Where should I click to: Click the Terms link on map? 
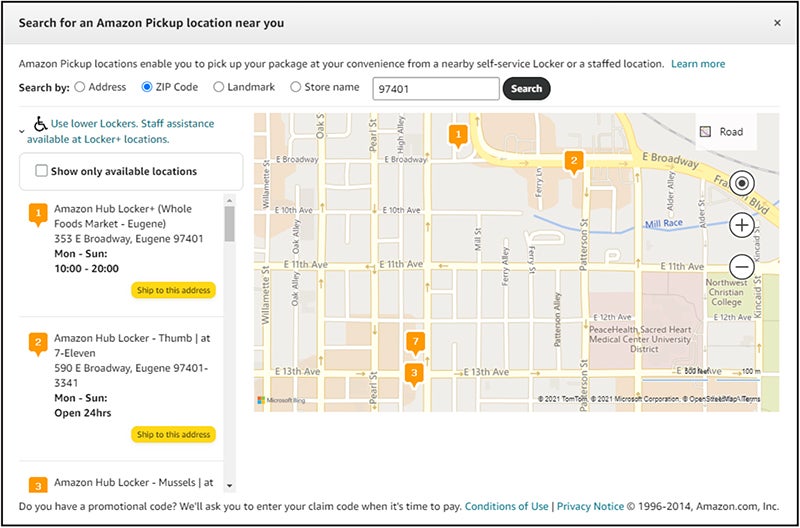[x=753, y=399]
